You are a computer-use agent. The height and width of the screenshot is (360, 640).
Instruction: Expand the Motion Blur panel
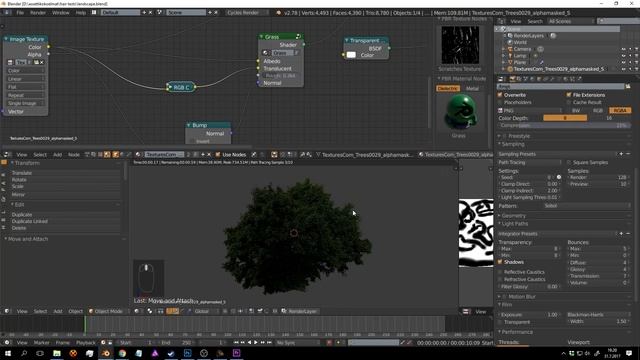[522, 296]
